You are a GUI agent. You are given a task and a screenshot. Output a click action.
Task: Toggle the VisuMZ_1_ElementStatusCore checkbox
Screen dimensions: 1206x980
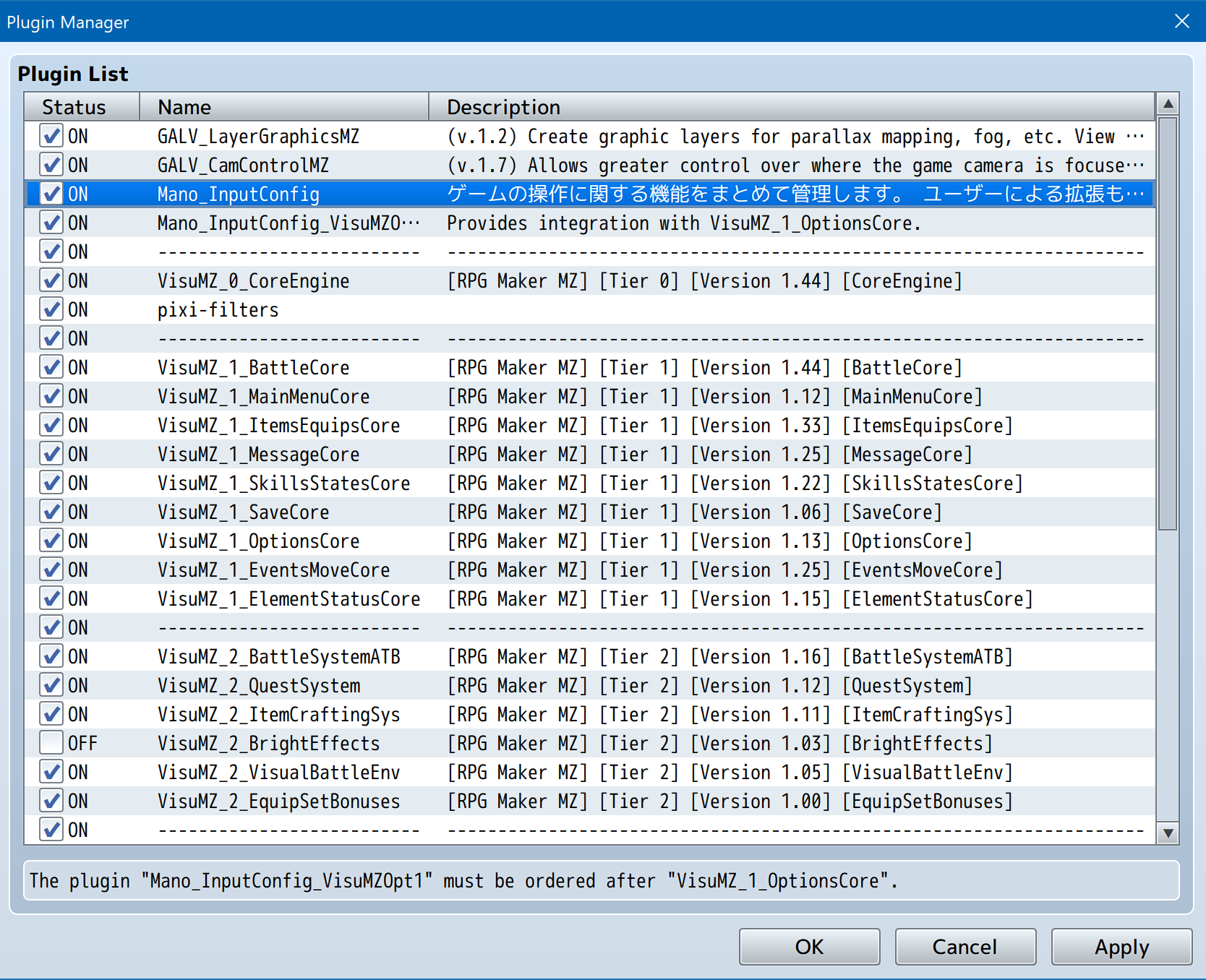[x=51, y=598]
